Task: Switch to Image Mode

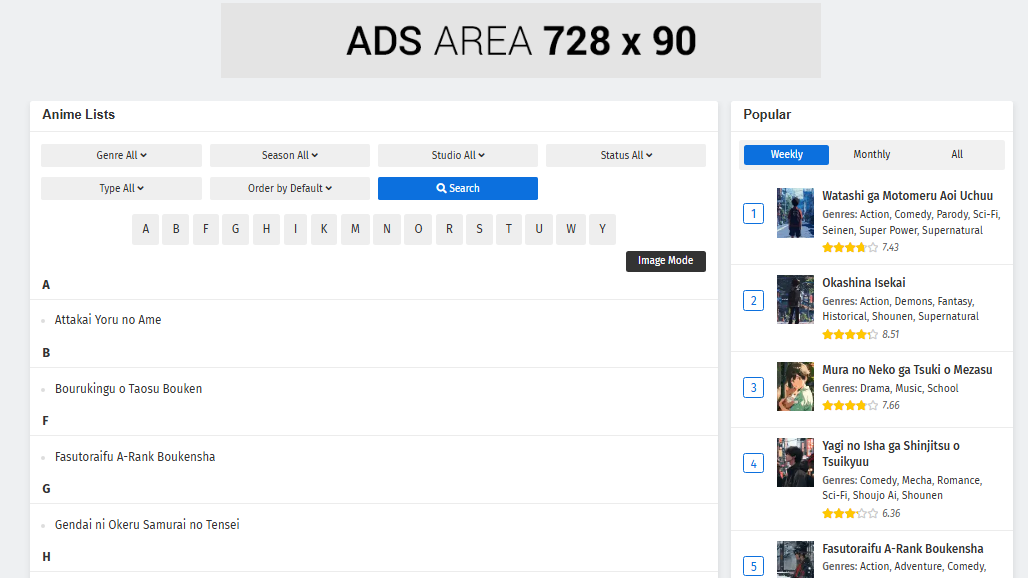Action: pos(665,261)
